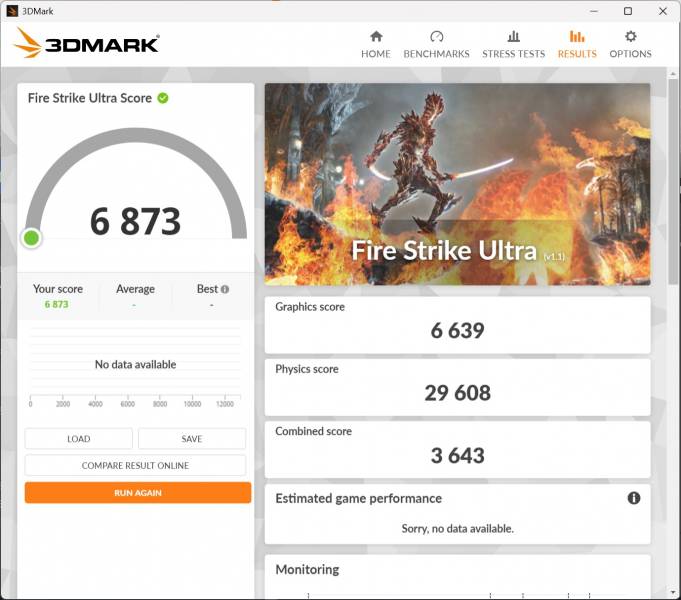The height and width of the screenshot is (600, 681).
Task: Click Sorry, no data available message
Action: point(457,529)
